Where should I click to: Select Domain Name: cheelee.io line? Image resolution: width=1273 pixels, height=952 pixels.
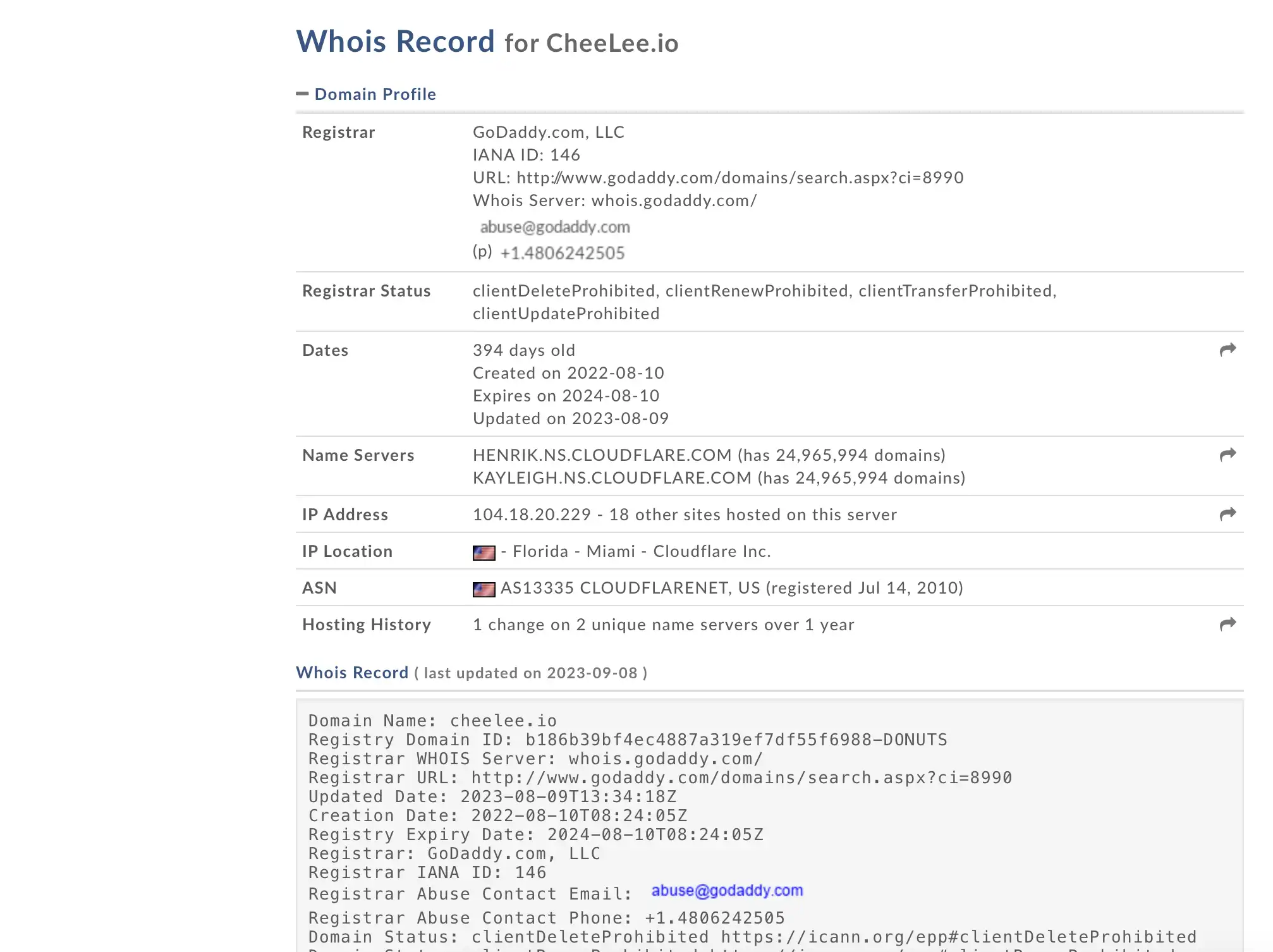point(432,721)
